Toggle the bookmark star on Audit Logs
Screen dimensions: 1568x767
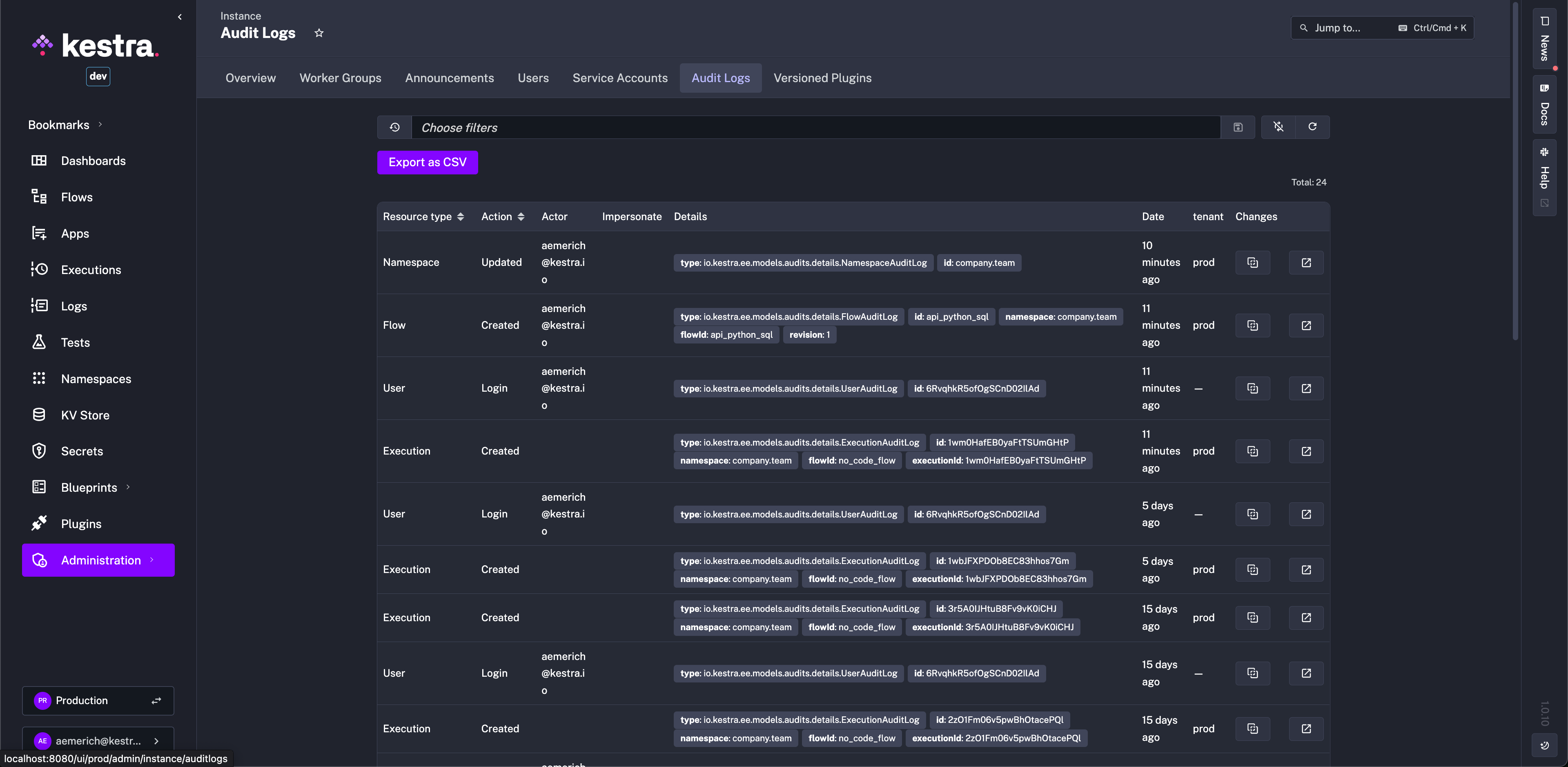[x=319, y=33]
